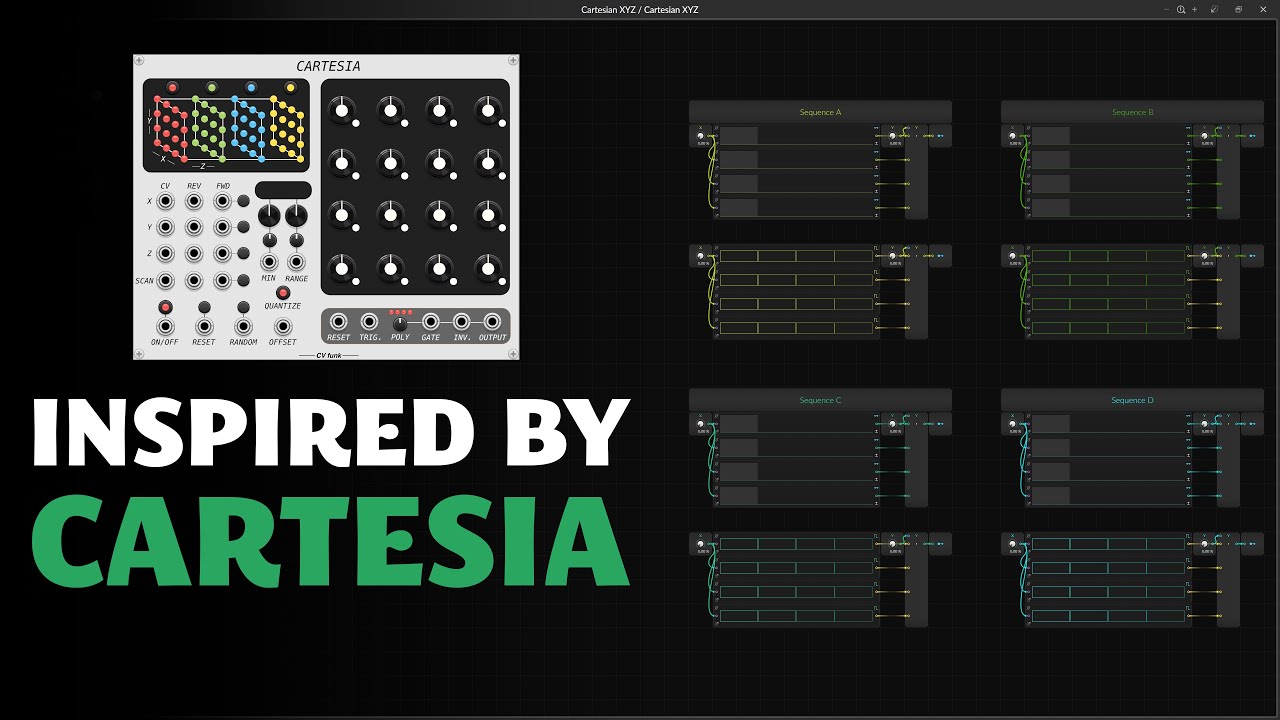Click the MIN input jack
Image resolution: width=1280 pixels, height=720 pixels.
(269, 262)
